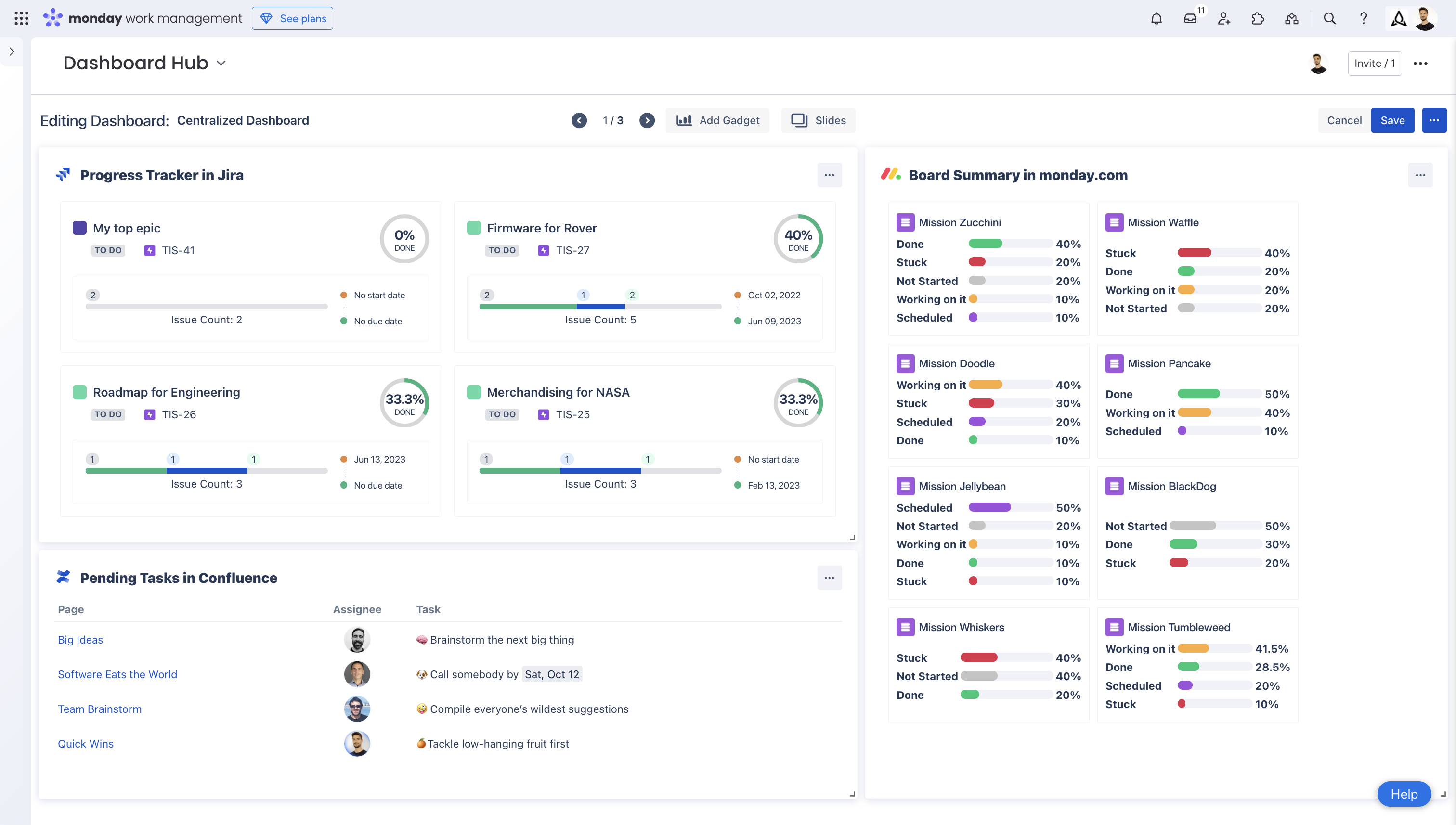Click the monday.com logo in Board Summary
1456x825 pixels.
click(x=890, y=175)
